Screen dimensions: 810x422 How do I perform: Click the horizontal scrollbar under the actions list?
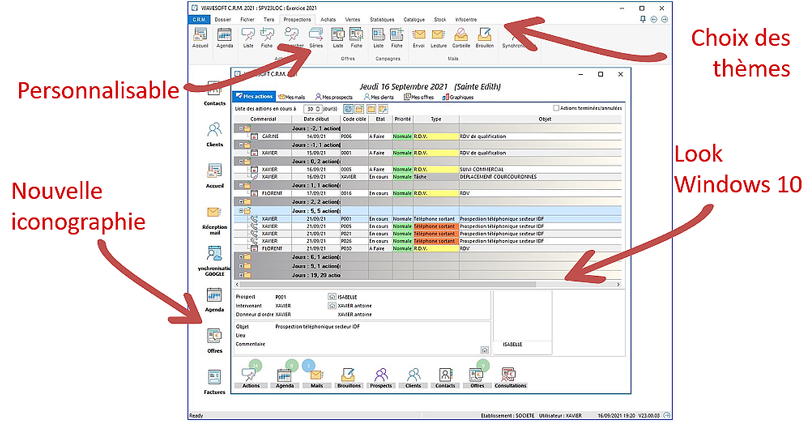pos(400,285)
